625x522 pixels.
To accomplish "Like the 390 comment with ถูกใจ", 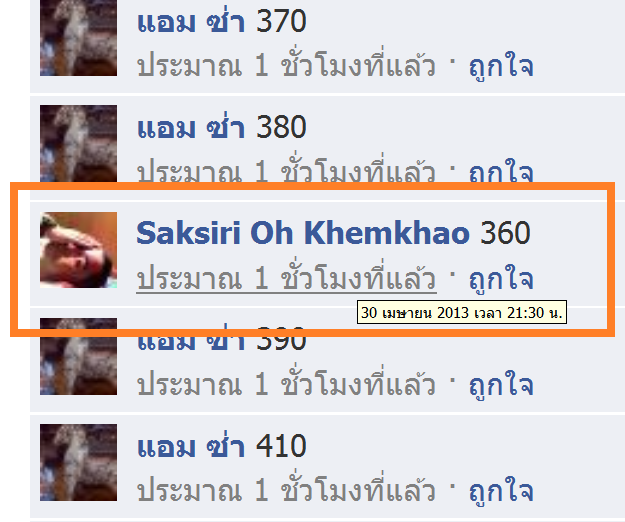I will (x=501, y=385).
